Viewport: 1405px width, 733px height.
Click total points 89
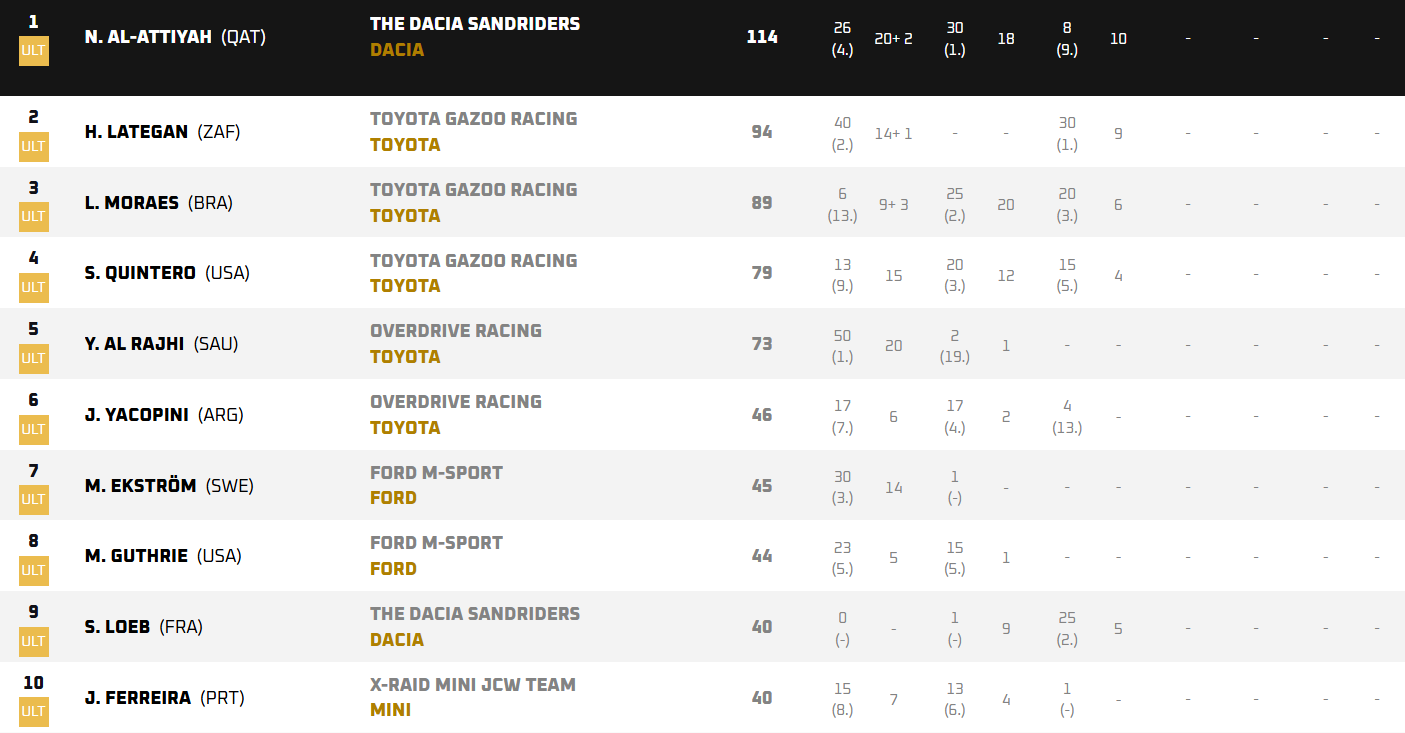(x=762, y=203)
